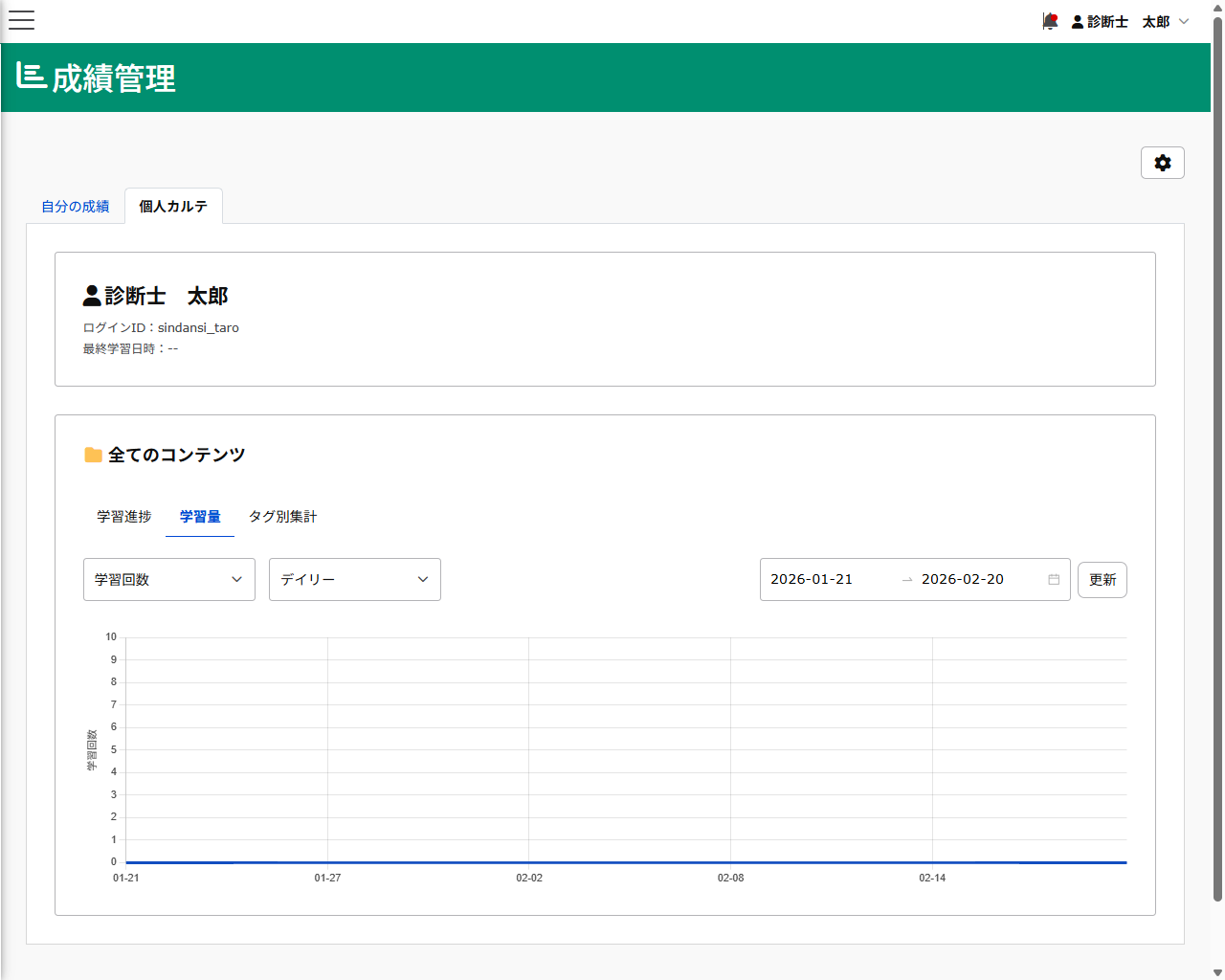Click the notification bell icon
Screen dimensions: 1225x980
point(1050,21)
